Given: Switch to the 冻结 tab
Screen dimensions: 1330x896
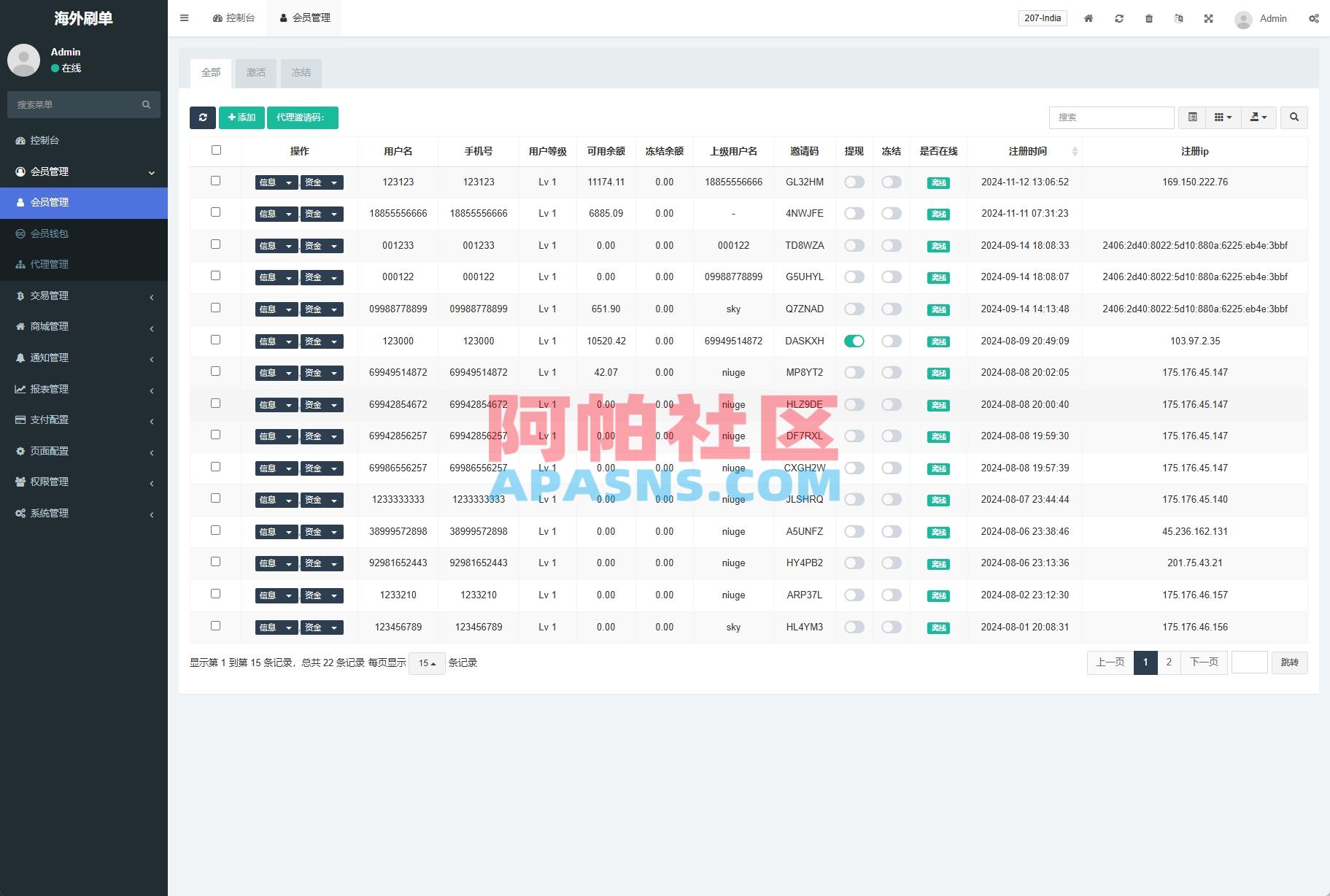Looking at the screenshot, I should pyautogui.click(x=301, y=72).
